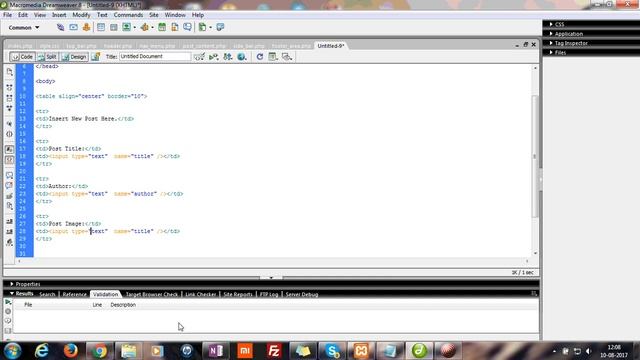
Task: Open the Help menu
Action: [198, 15]
